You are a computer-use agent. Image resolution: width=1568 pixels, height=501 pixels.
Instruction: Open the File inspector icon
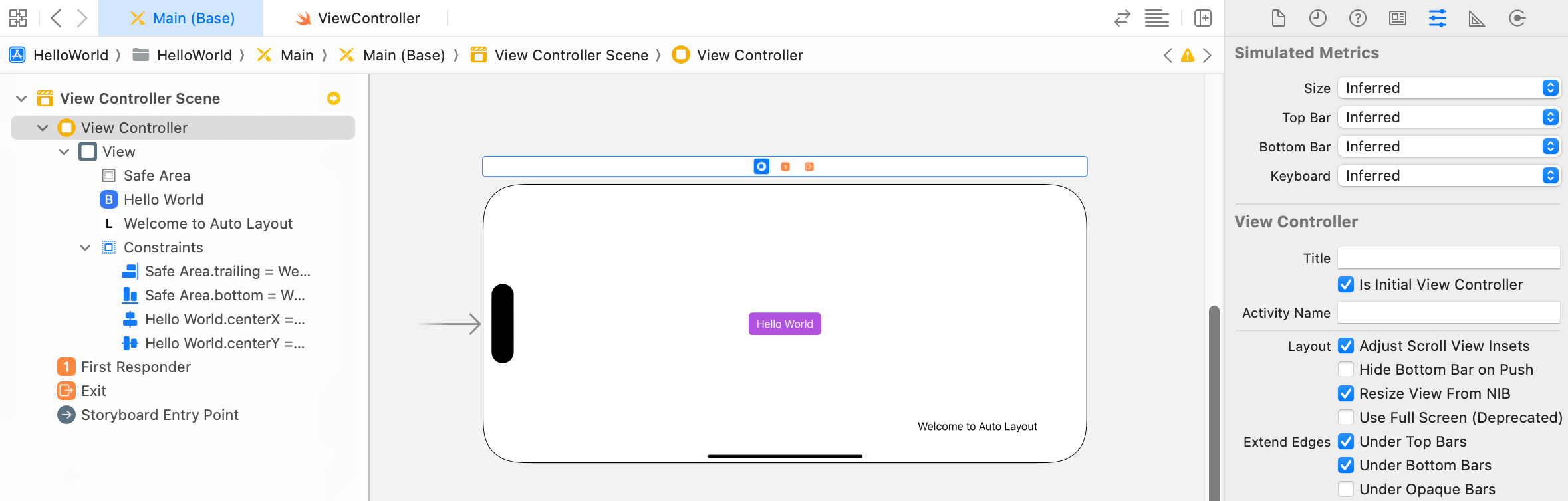[x=1278, y=18]
